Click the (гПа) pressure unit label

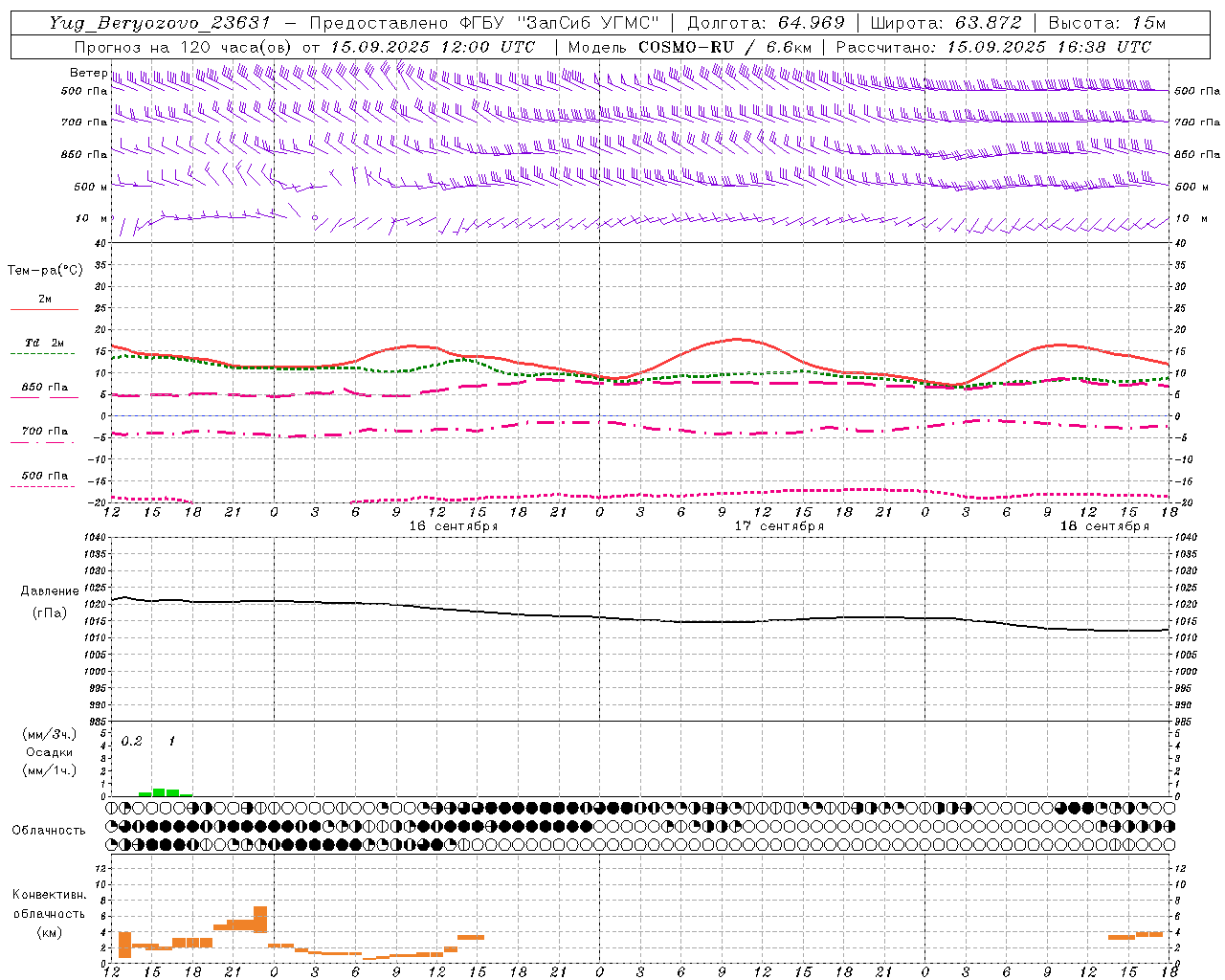point(50,613)
